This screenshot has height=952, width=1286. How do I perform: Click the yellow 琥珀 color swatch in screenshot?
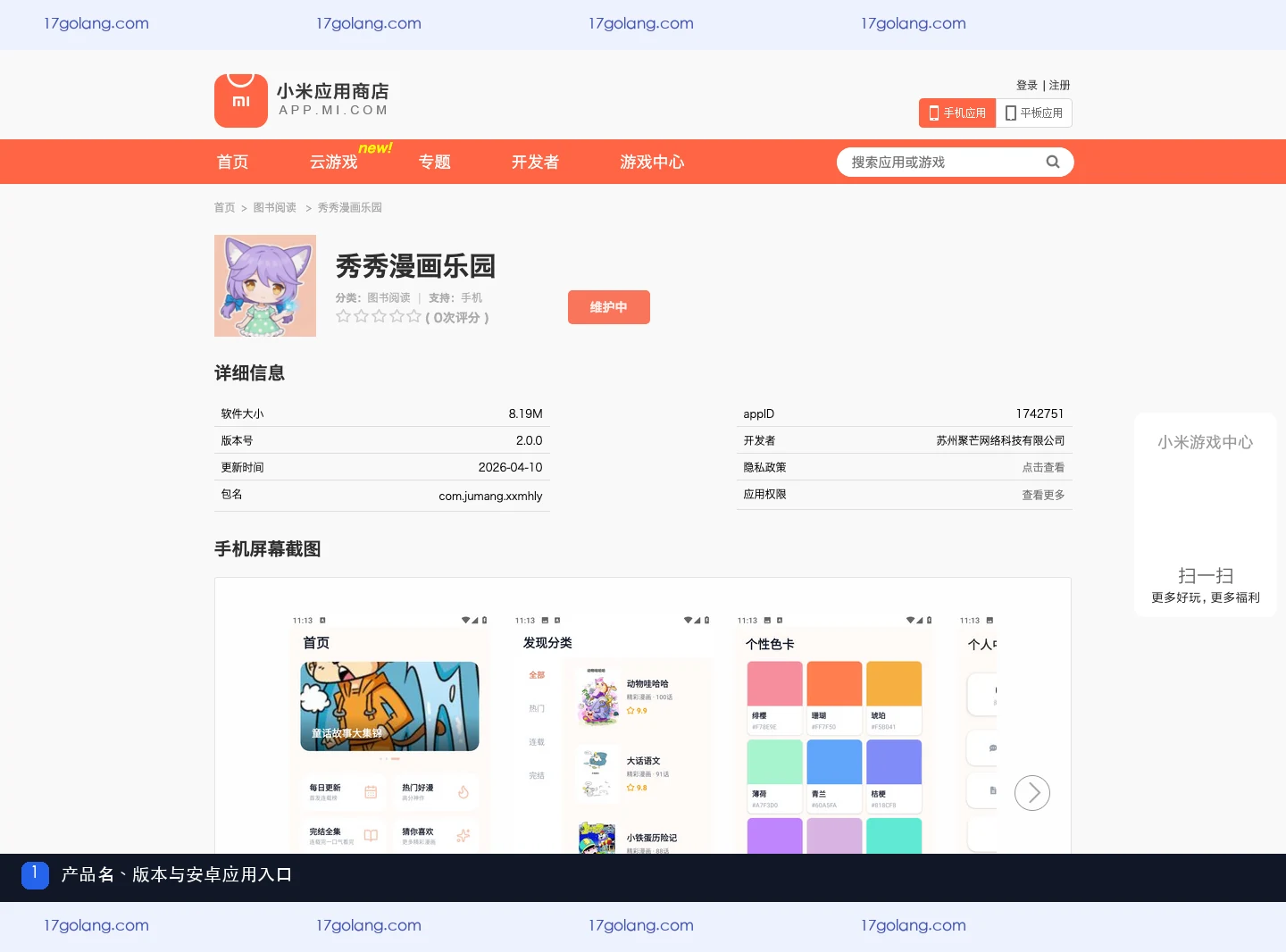coord(894,684)
